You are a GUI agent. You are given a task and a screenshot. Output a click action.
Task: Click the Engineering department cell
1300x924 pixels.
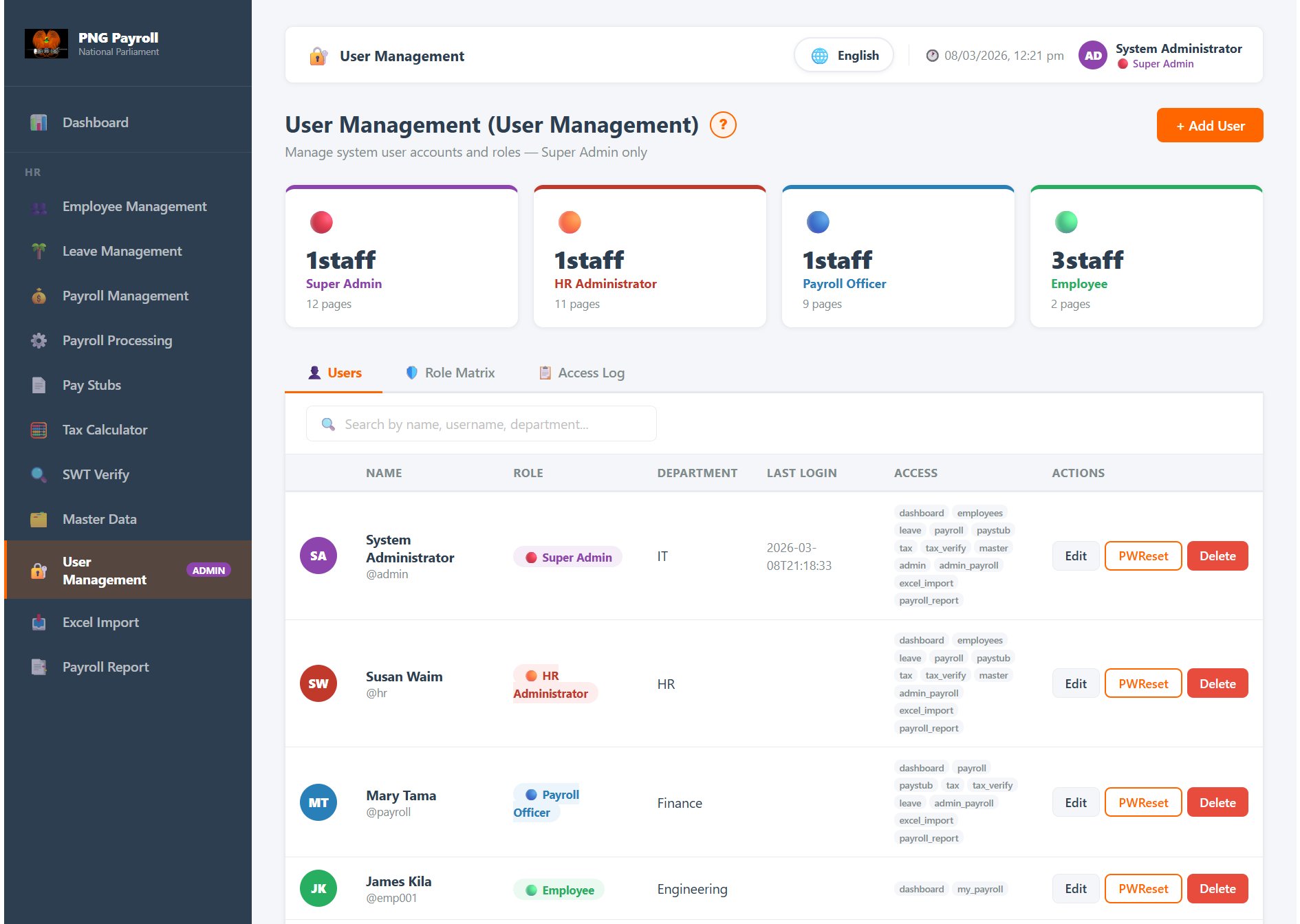click(x=692, y=889)
